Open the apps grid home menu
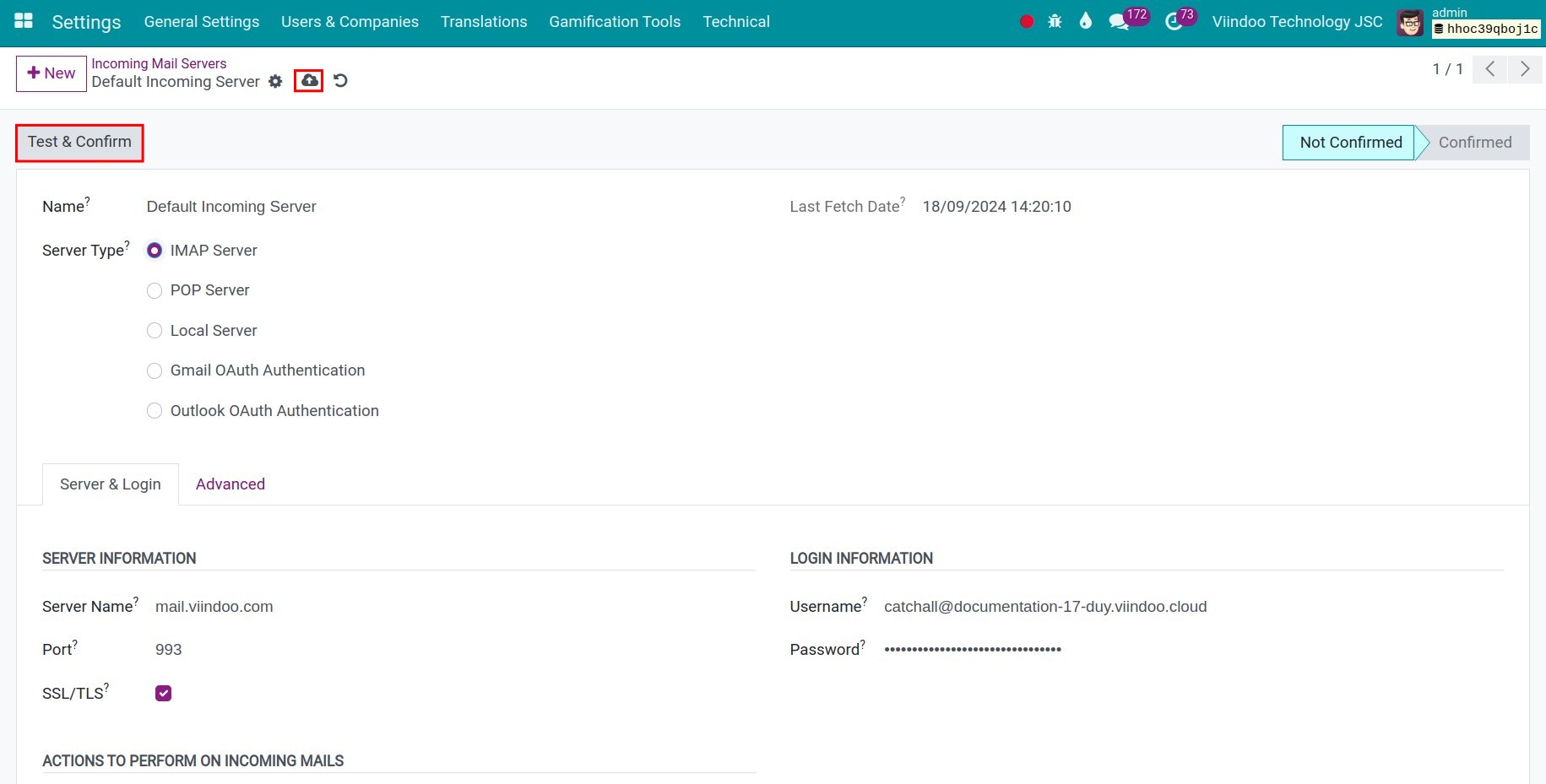 pos(24,21)
